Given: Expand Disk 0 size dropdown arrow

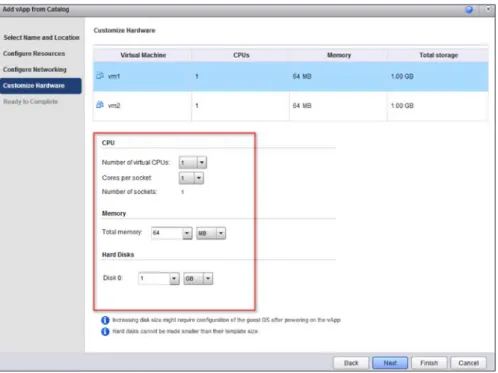Looking at the screenshot, I should [x=174, y=278].
